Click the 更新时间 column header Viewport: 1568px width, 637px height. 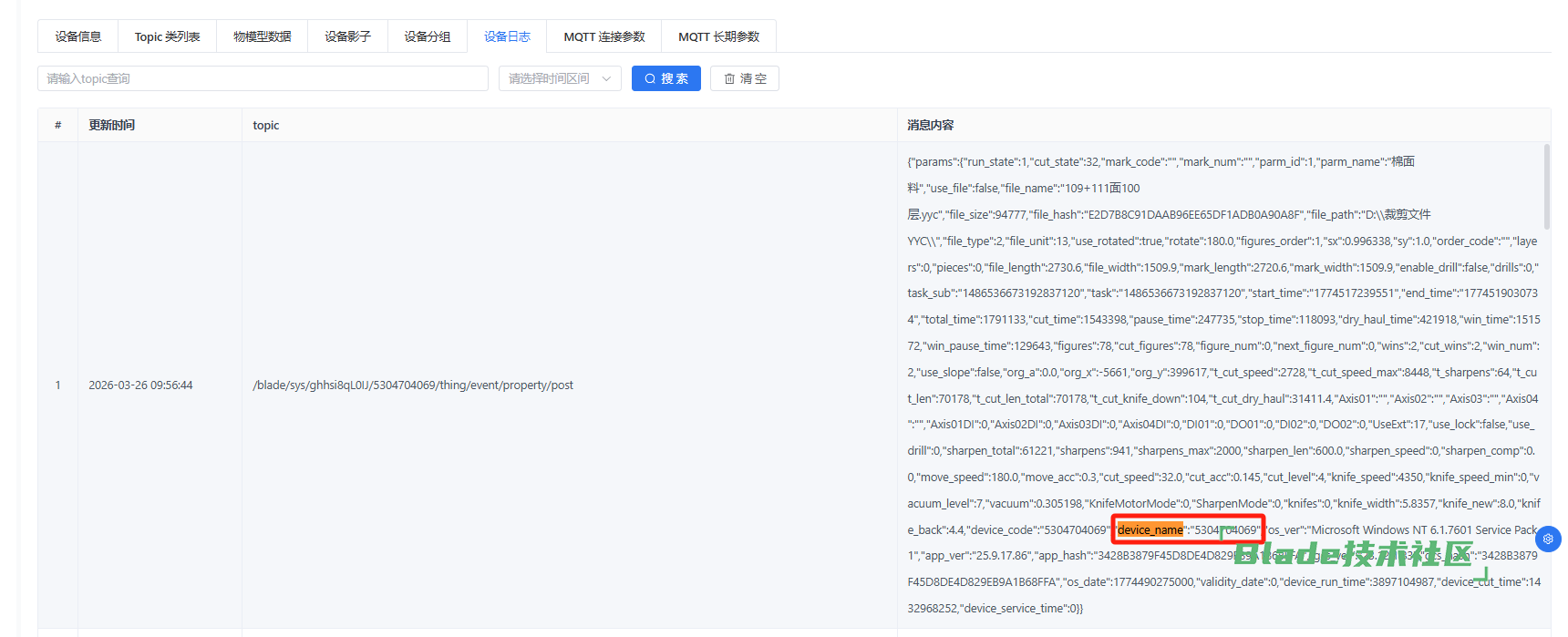112,125
